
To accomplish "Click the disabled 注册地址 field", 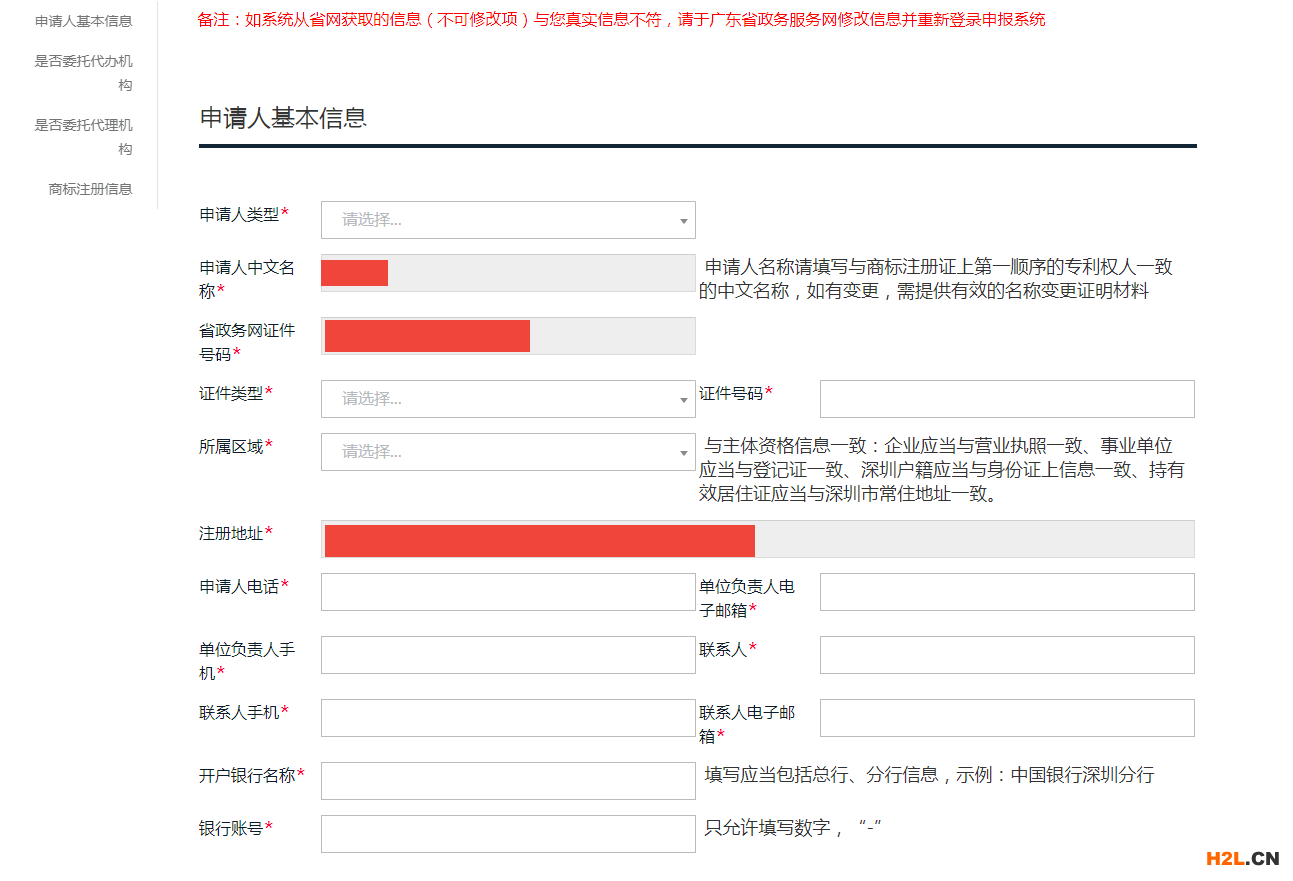I will pyautogui.click(x=758, y=539).
